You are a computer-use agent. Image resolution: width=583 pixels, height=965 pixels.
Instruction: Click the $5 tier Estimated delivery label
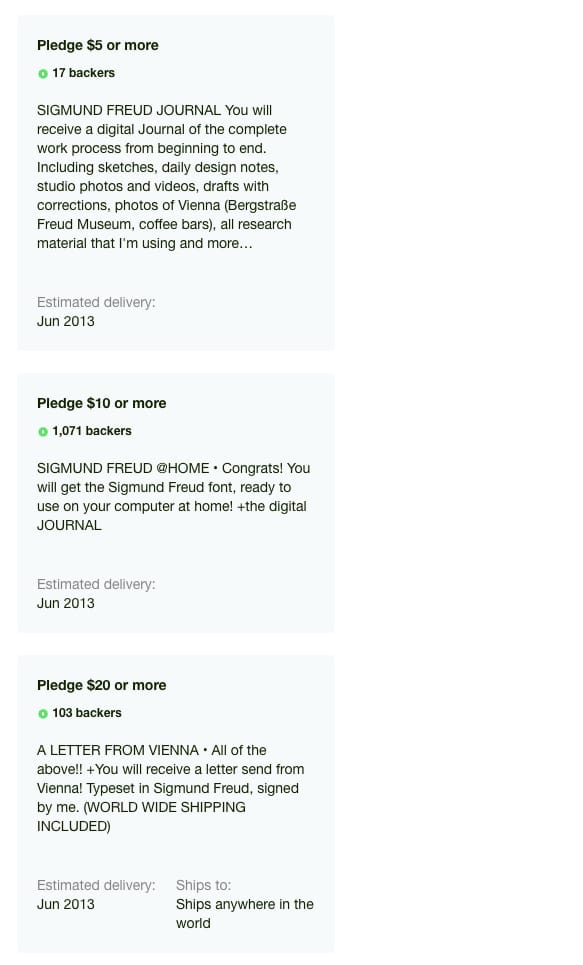tap(96, 302)
